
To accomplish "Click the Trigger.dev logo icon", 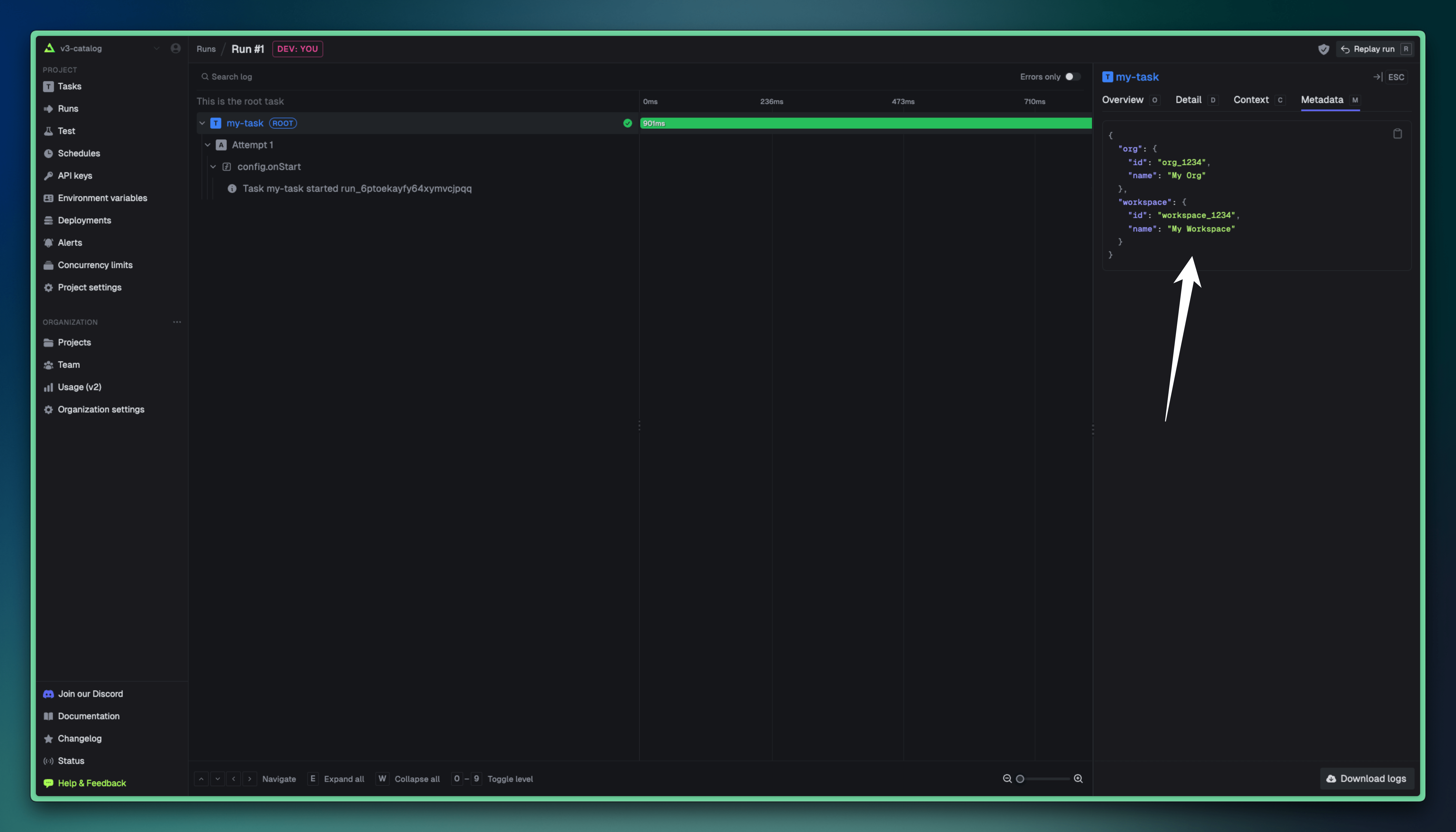I will pos(49,48).
